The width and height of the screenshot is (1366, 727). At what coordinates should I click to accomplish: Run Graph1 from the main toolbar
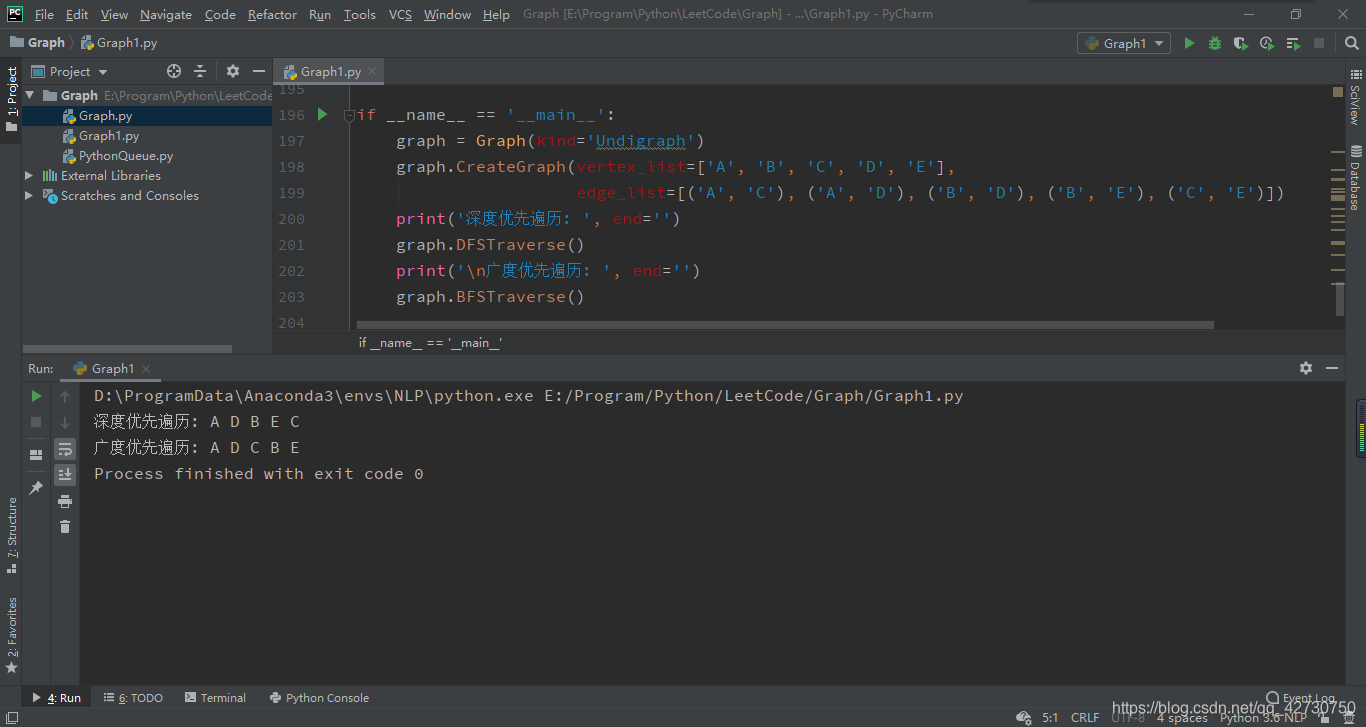1189,43
